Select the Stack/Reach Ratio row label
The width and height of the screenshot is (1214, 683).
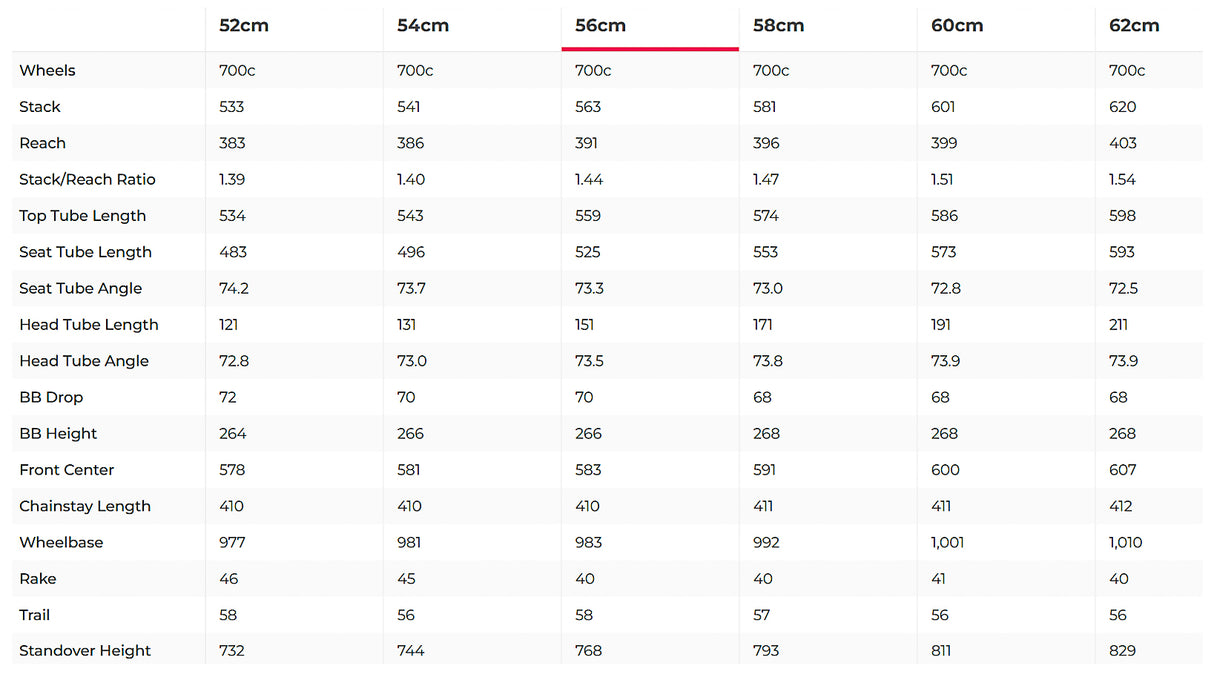(87, 180)
